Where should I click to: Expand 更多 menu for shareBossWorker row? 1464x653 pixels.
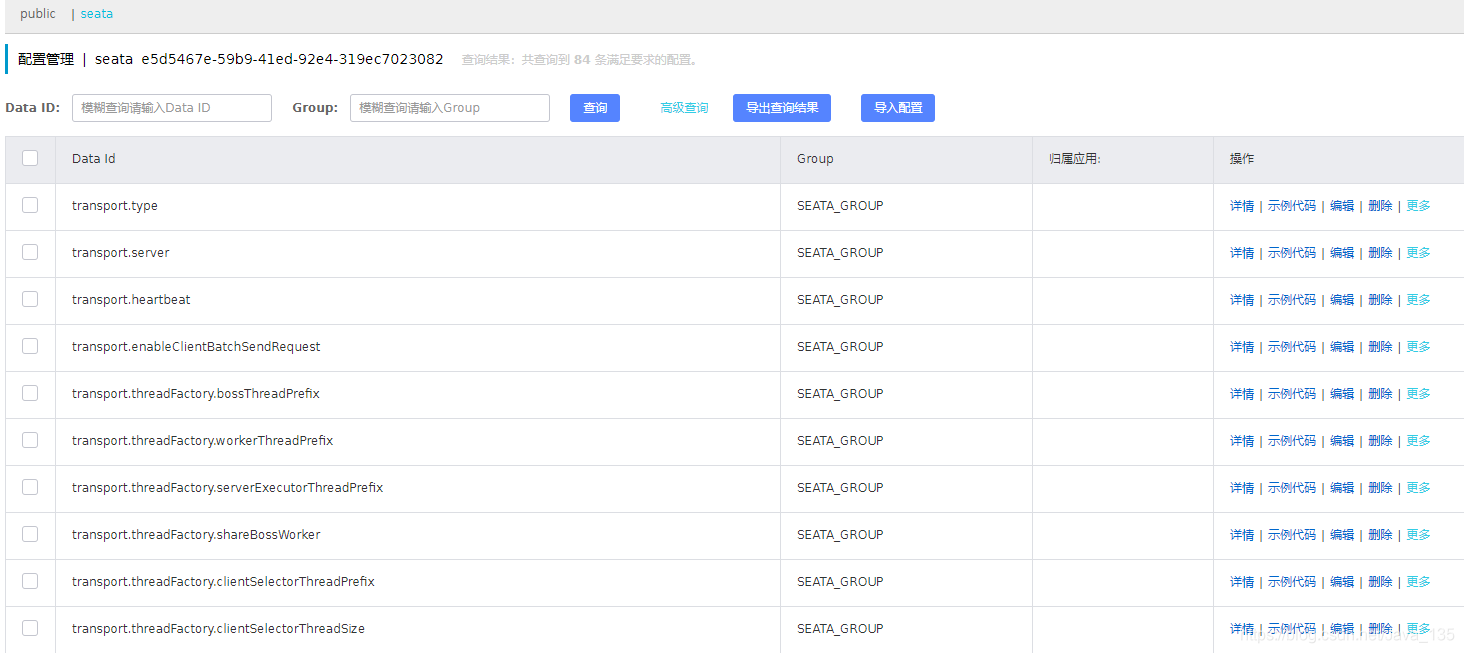point(1418,535)
